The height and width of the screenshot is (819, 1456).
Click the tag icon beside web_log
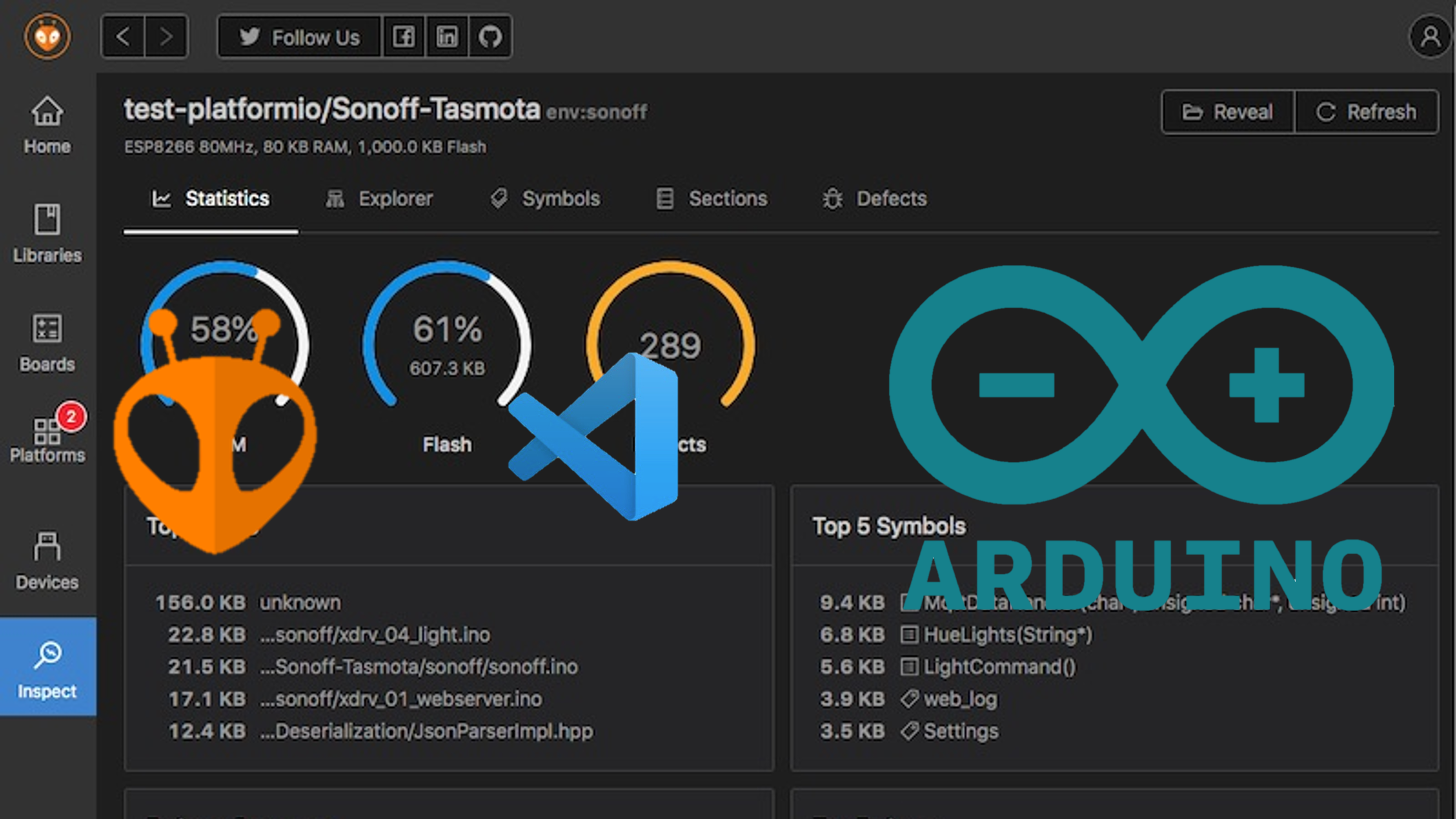(910, 699)
